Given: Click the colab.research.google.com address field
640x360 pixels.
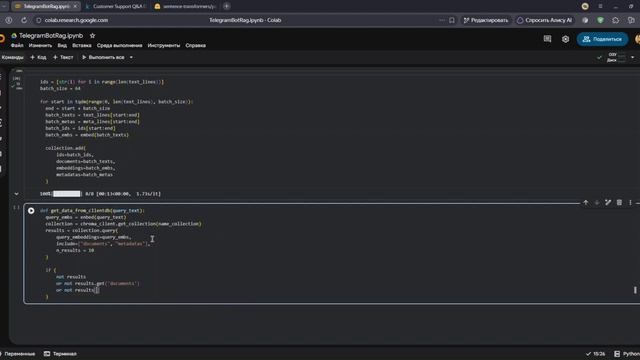Looking at the screenshot, I should tap(76, 20).
